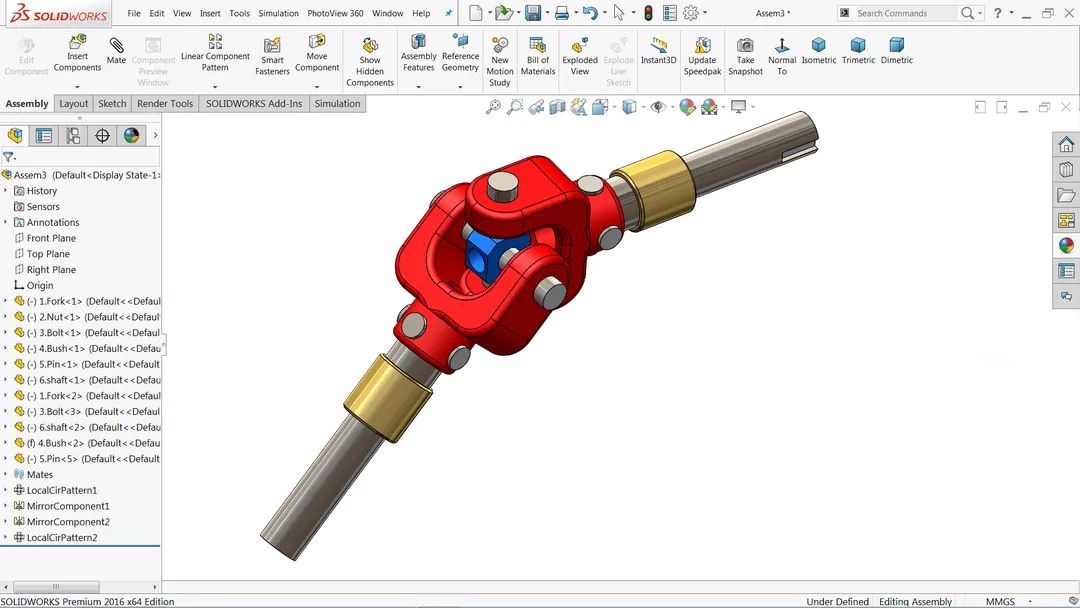The height and width of the screenshot is (608, 1080).
Task: Toggle Instant3D
Action: click(x=658, y=50)
